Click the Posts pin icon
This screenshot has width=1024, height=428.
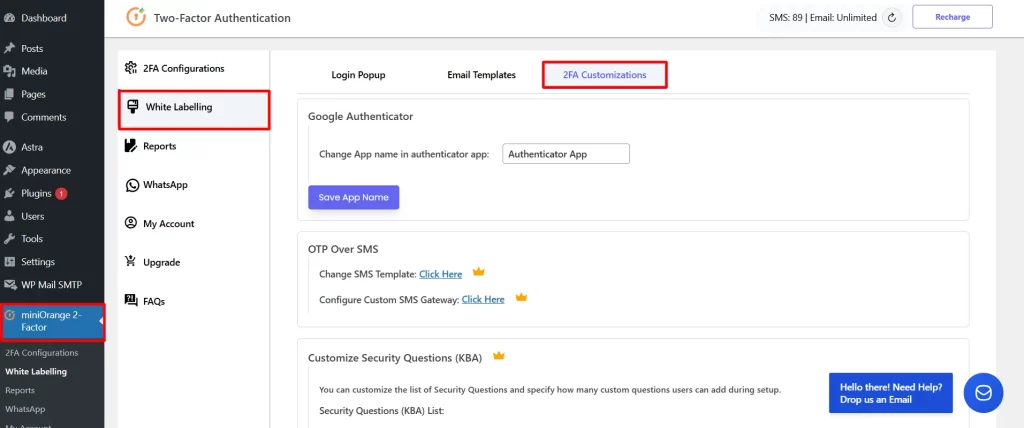pos(9,48)
